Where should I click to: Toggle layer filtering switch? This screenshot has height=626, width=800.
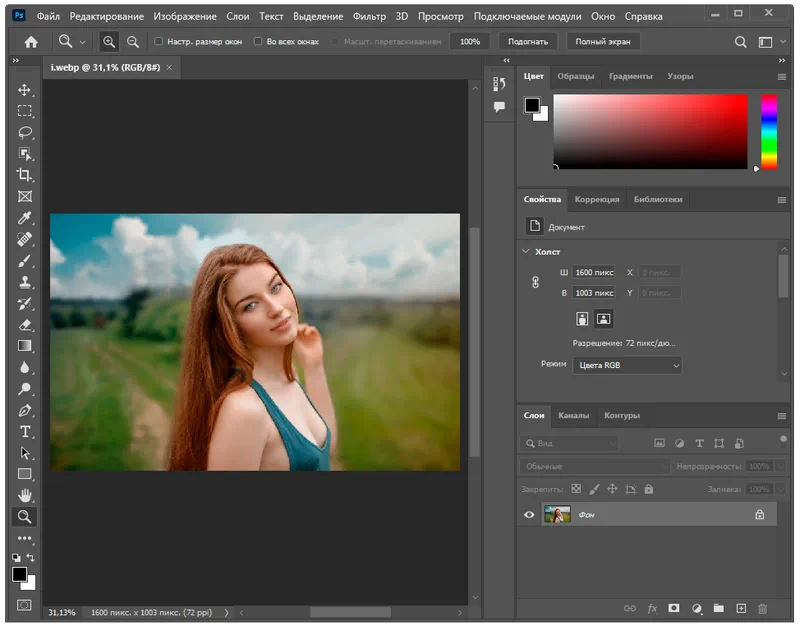click(x=784, y=440)
